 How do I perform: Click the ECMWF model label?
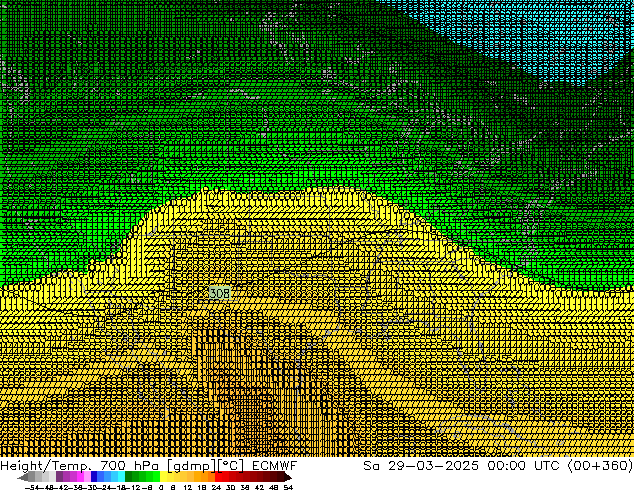[x=275, y=466]
